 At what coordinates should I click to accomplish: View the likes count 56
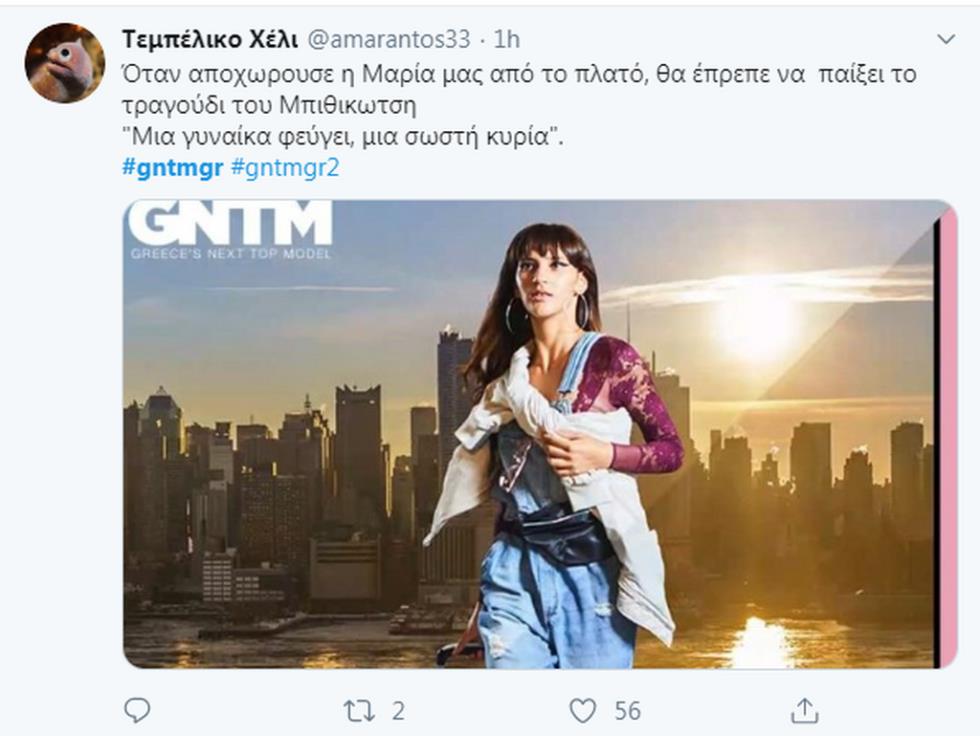628,711
